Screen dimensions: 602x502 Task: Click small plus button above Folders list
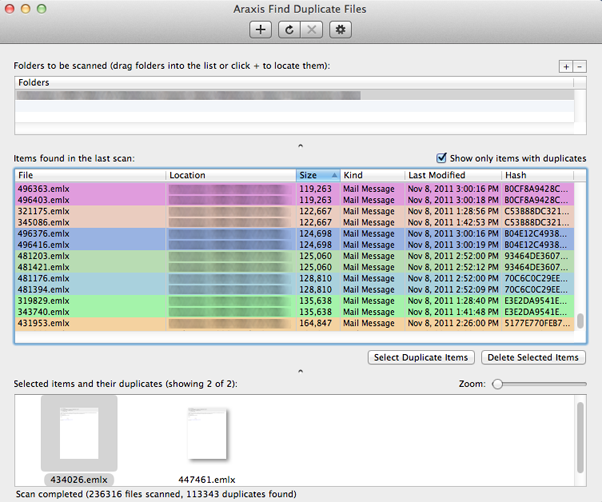tap(566, 66)
